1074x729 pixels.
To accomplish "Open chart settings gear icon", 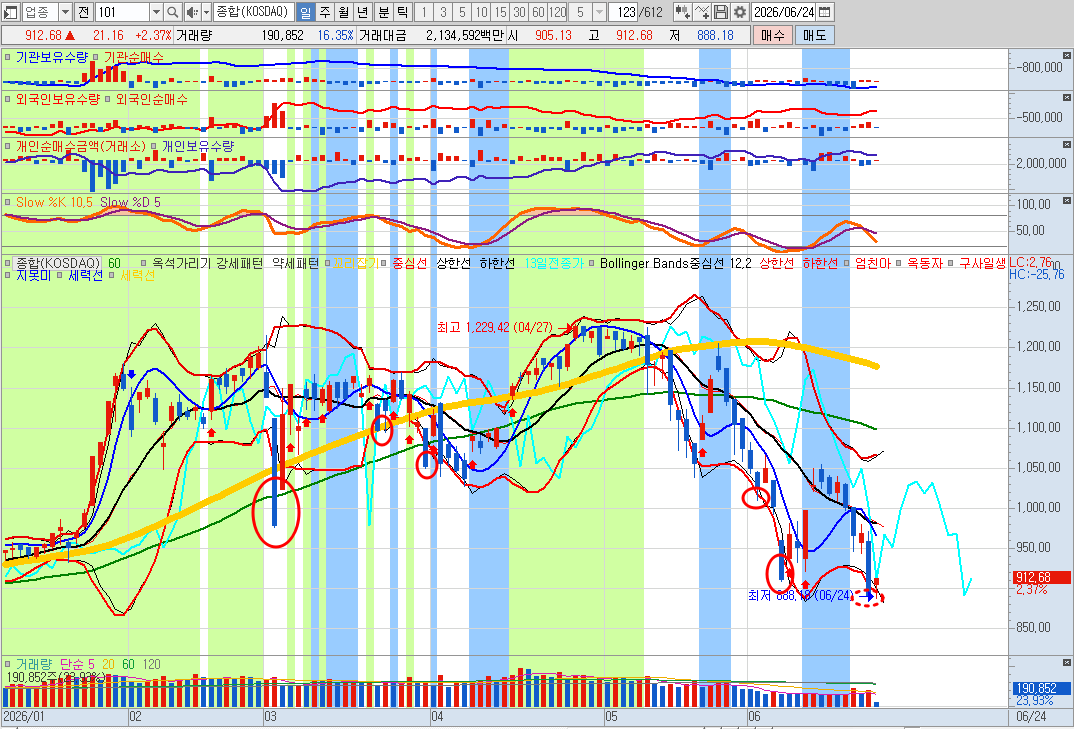I will [740, 12].
